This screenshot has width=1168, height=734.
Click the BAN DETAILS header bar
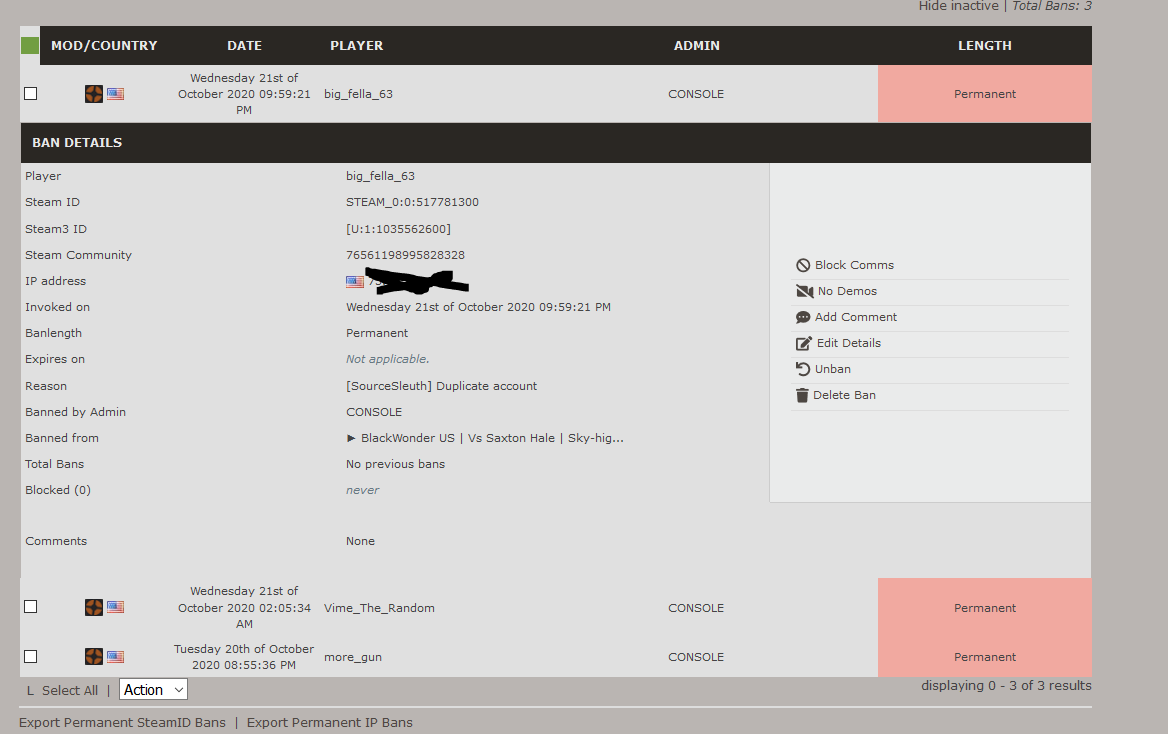pyautogui.click(x=556, y=142)
